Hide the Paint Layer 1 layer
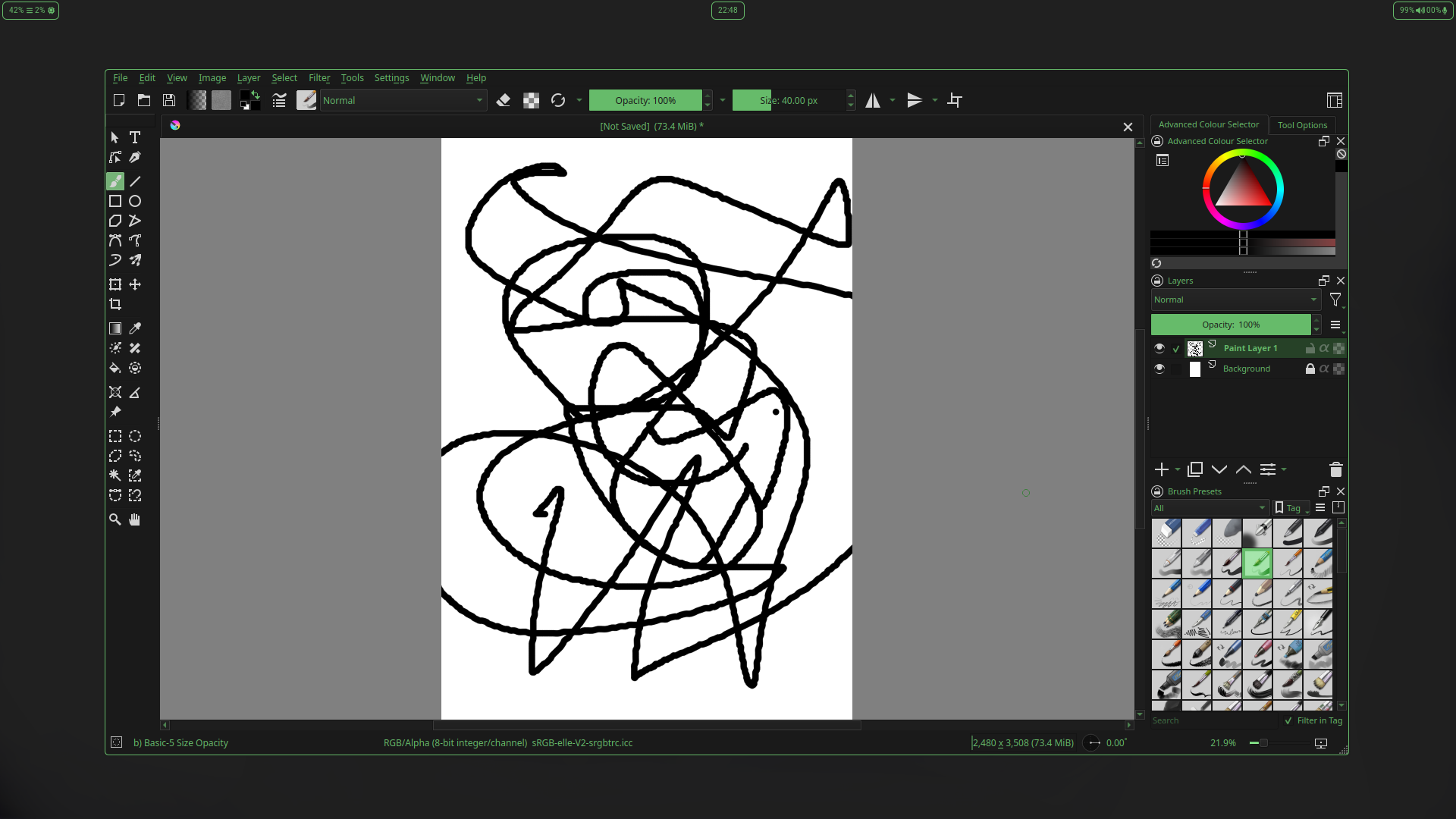Viewport: 1456px width, 819px height. click(x=1159, y=348)
